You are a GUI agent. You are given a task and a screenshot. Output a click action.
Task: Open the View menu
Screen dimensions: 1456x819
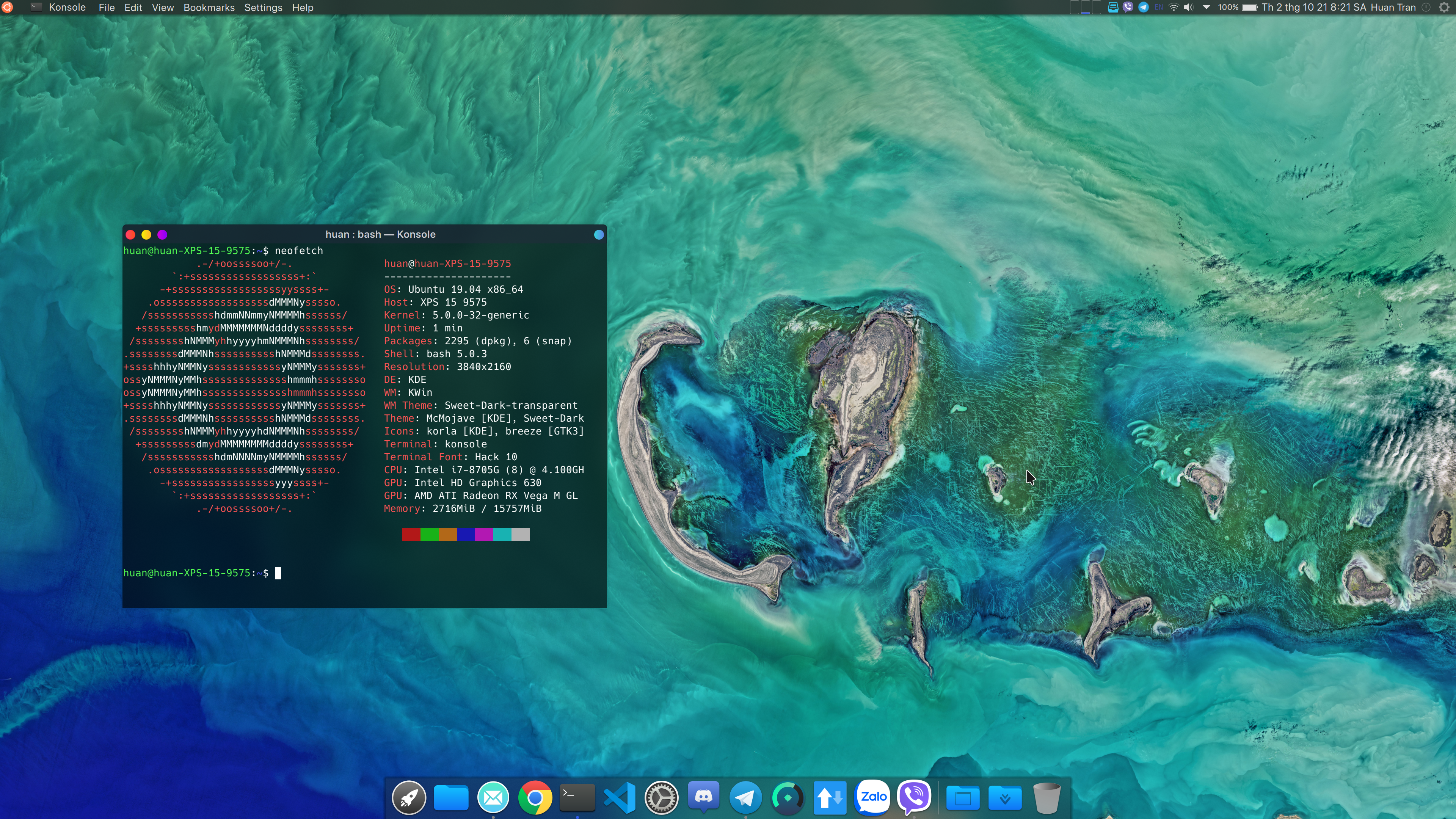tap(163, 7)
